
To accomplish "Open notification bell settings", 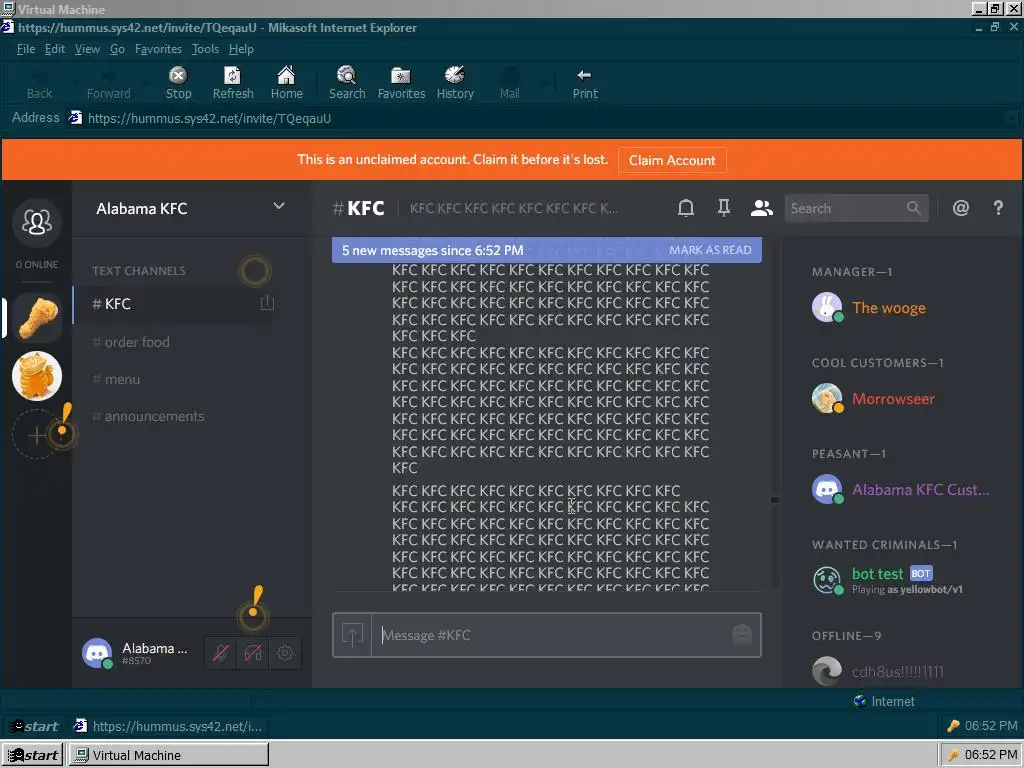I will [686, 208].
